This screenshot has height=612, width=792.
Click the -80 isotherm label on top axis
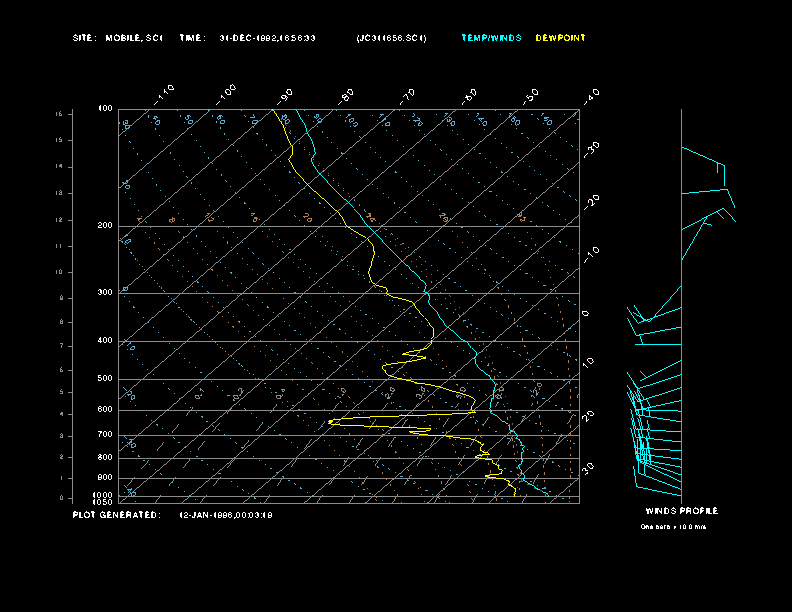(x=346, y=96)
